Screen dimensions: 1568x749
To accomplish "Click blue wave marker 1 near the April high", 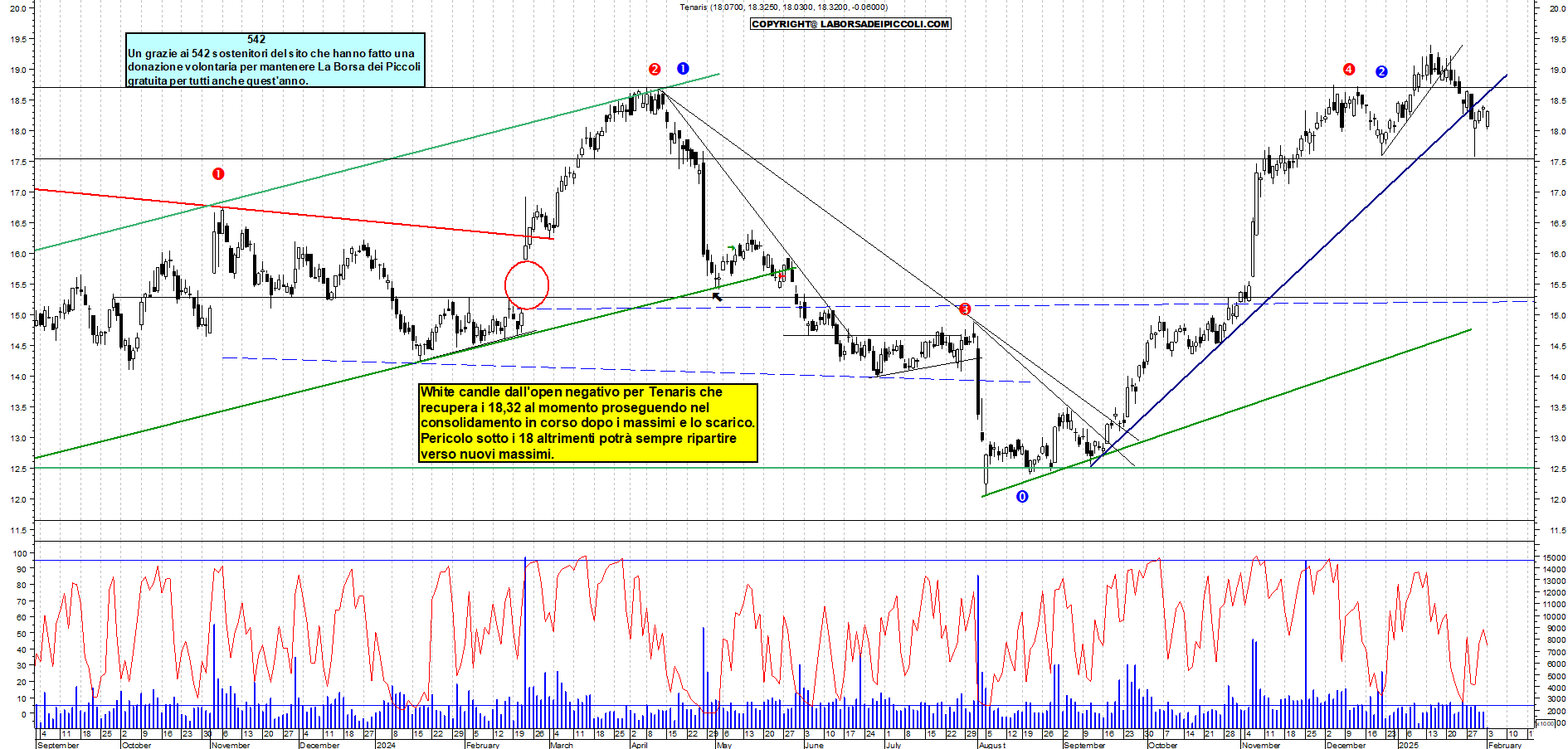I will 683,69.
